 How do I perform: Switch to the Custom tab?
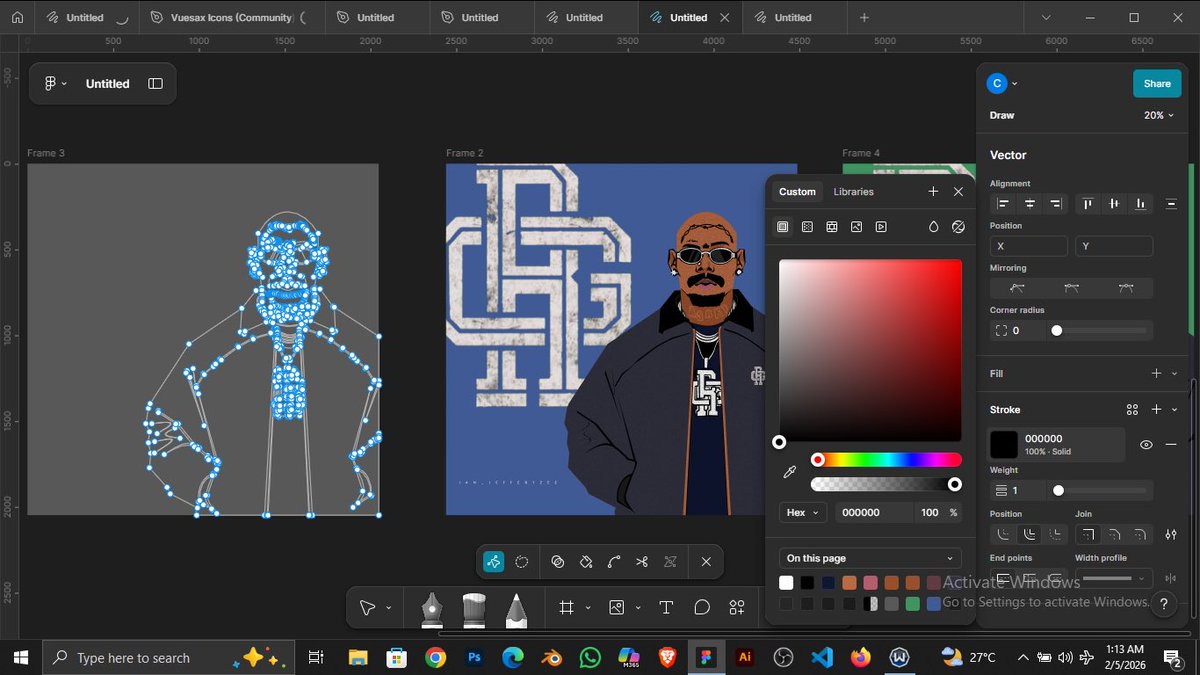797,192
